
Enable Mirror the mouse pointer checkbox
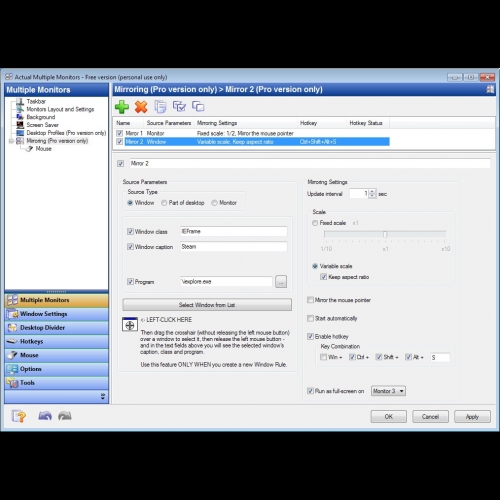tap(310, 300)
